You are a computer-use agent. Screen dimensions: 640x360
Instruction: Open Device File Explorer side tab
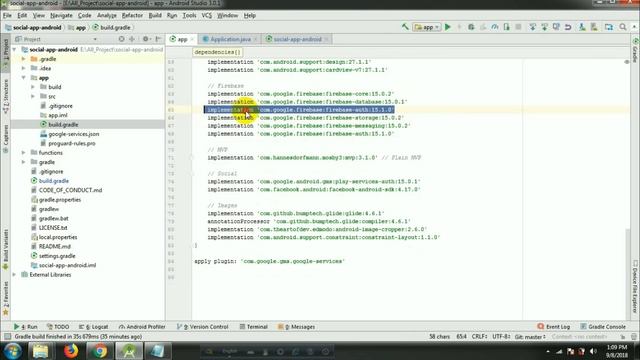[635, 287]
